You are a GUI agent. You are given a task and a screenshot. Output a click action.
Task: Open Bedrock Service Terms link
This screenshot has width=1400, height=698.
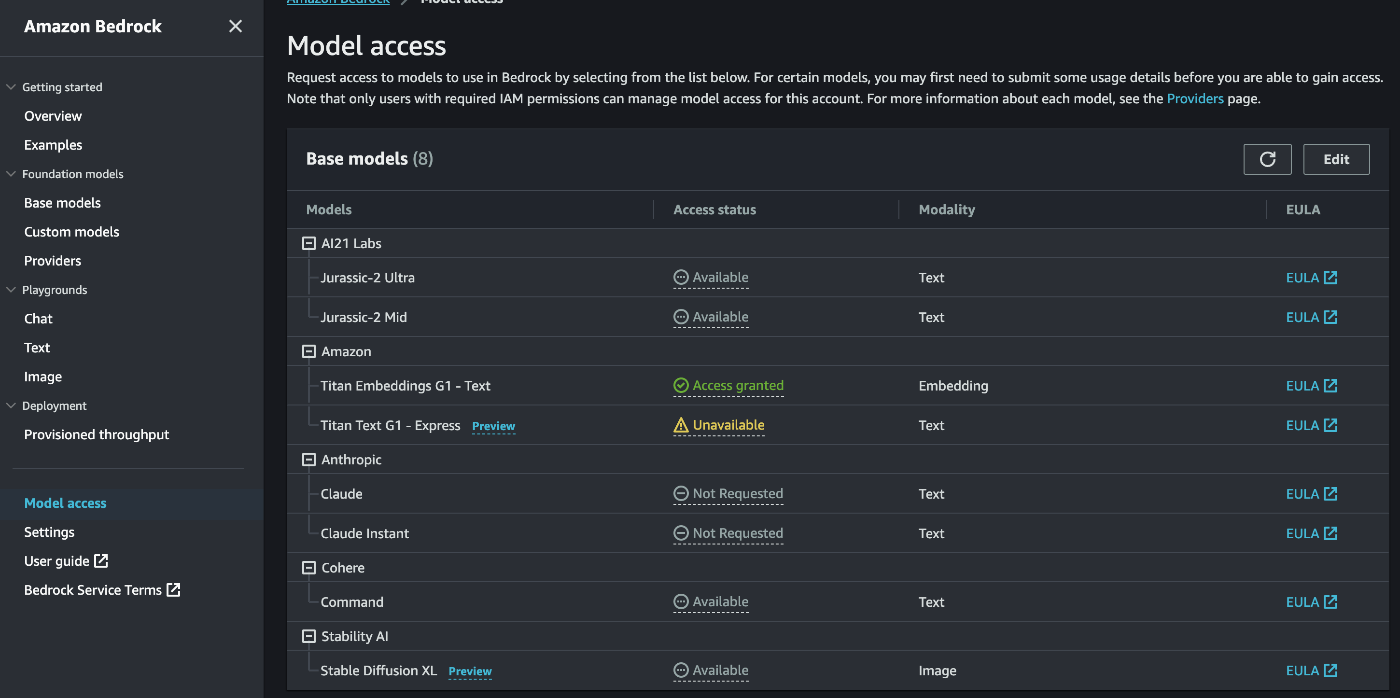[102, 590]
